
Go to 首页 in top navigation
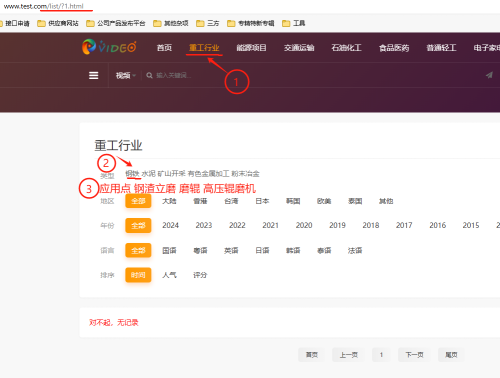click(x=164, y=48)
